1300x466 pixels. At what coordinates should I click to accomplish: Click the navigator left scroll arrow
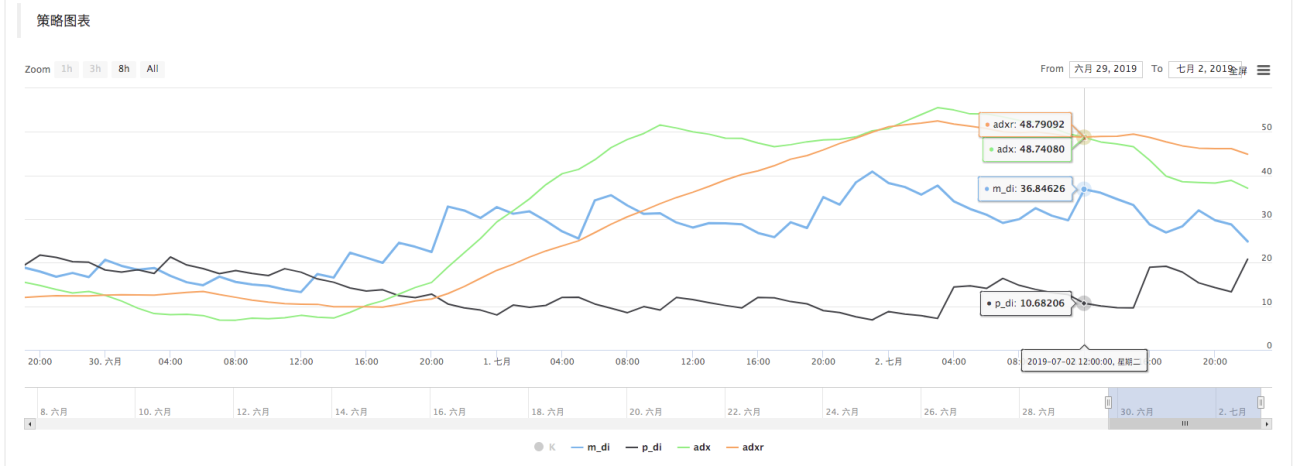[30, 424]
